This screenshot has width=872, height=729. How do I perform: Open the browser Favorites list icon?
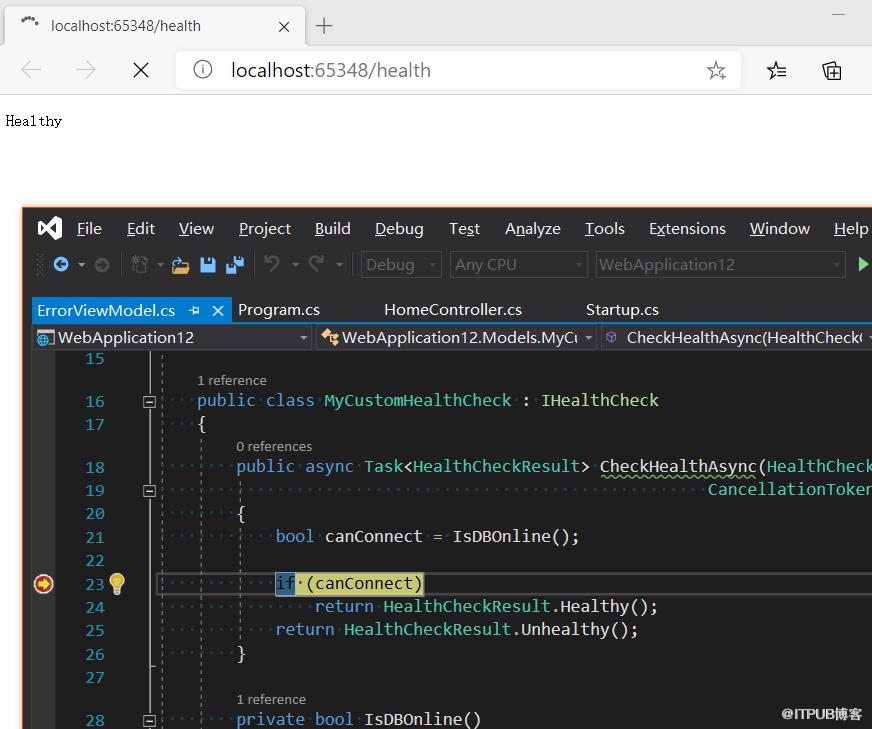776,71
